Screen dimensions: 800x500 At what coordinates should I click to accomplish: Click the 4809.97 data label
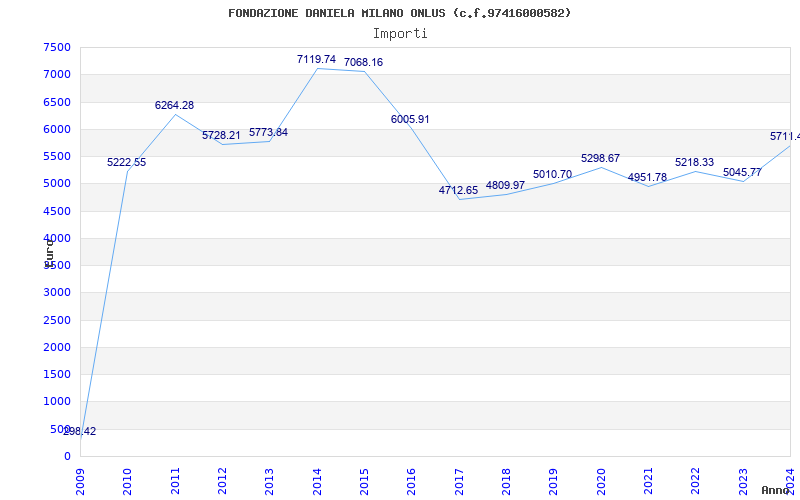pyautogui.click(x=505, y=186)
